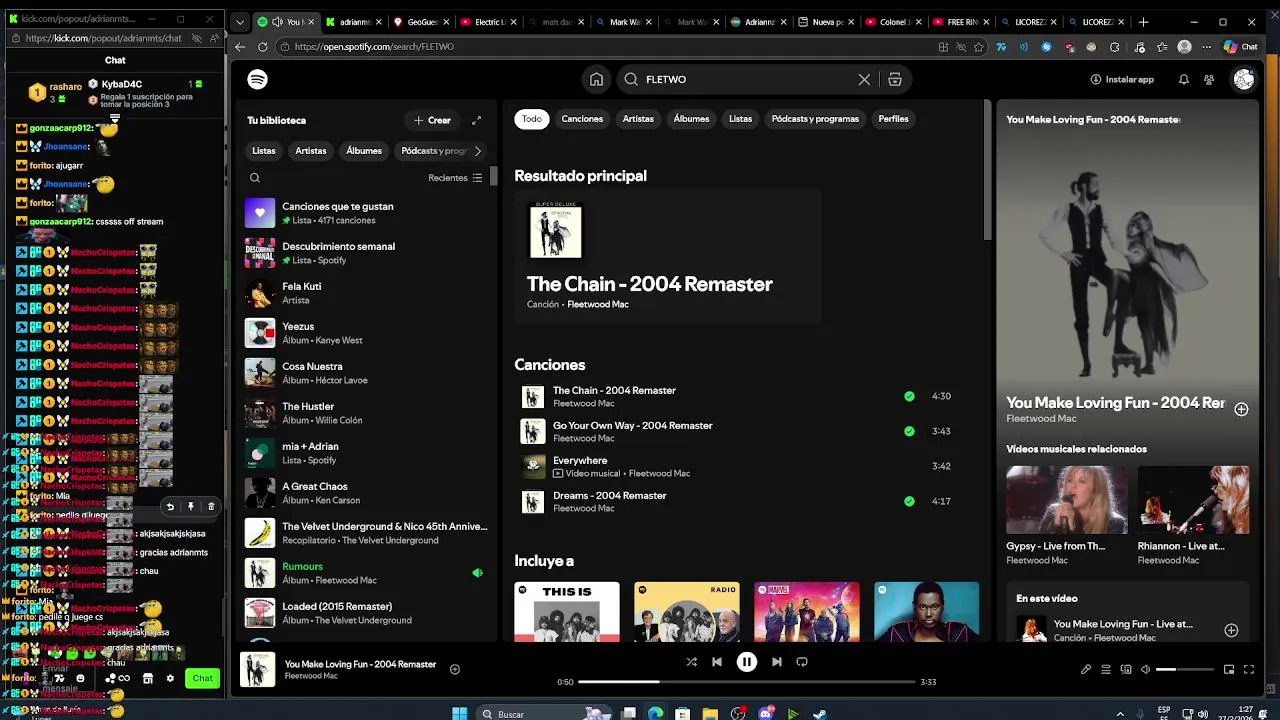Screen dimensions: 1280x720
Task: Adjust the Spotify volume slider
Action: click(x=1185, y=669)
